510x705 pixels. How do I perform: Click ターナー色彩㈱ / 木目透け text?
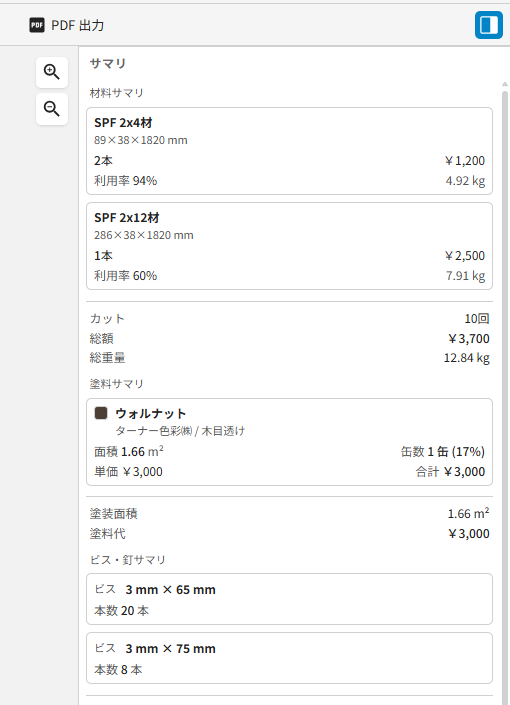pos(180,431)
